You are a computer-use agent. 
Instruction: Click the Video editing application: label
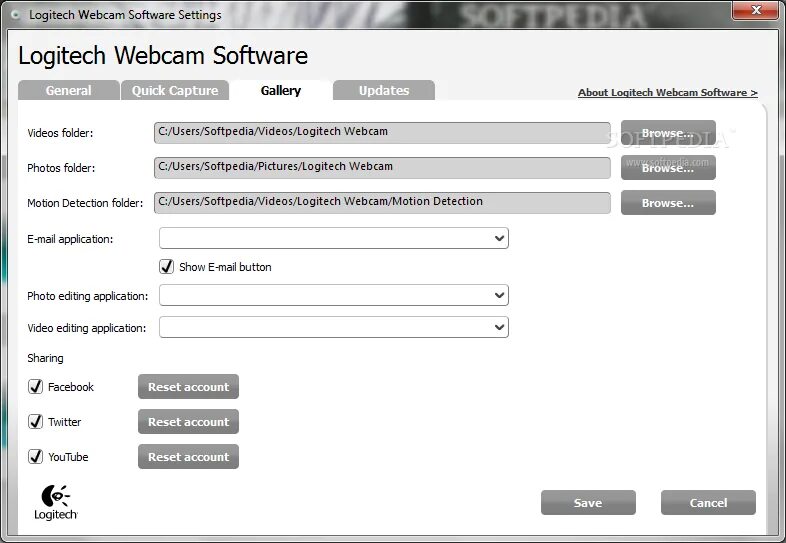tap(87, 328)
